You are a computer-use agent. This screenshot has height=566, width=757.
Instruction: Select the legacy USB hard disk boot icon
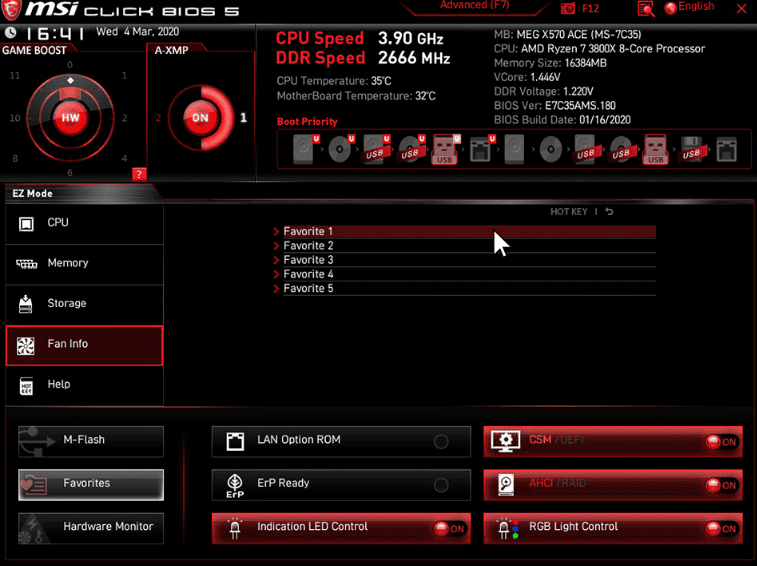[x=586, y=149]
